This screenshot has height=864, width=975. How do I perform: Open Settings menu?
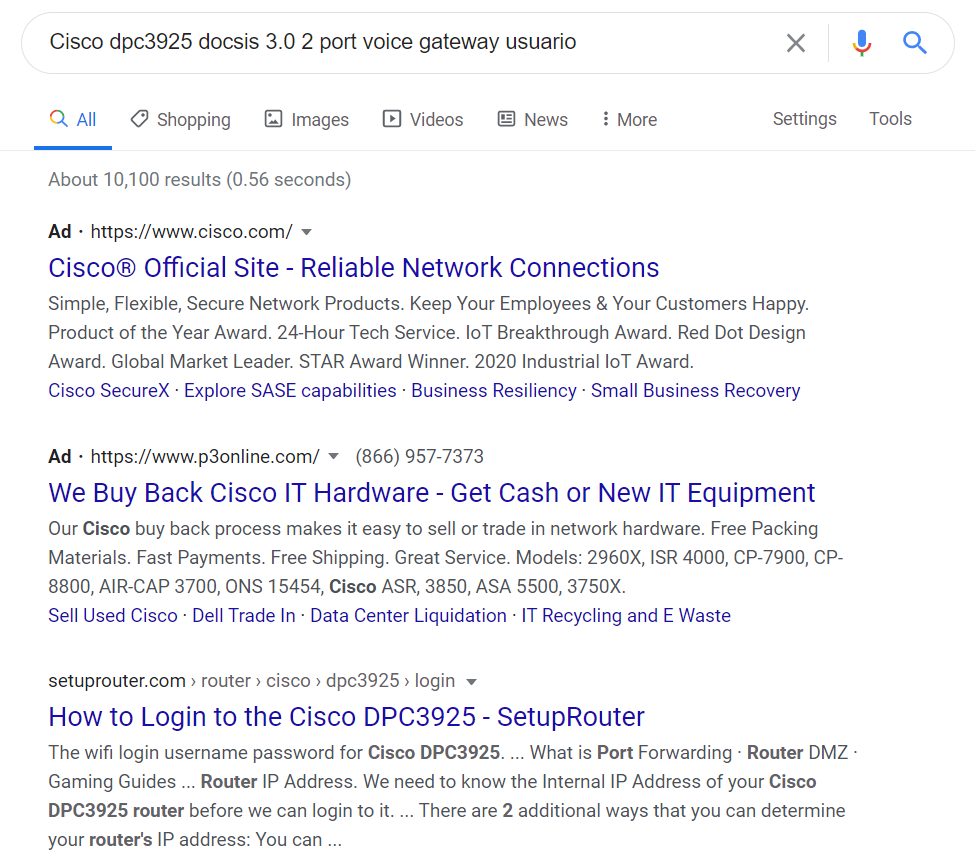(804, 119)
